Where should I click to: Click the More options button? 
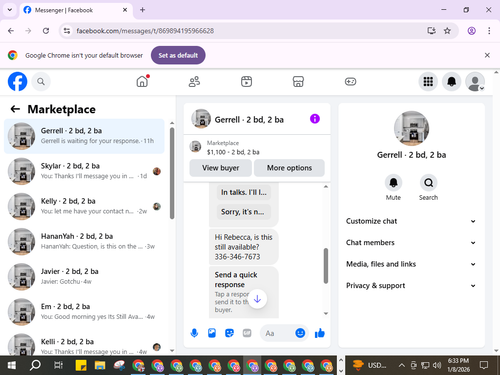pyautogui.click(x=289, y=168)
